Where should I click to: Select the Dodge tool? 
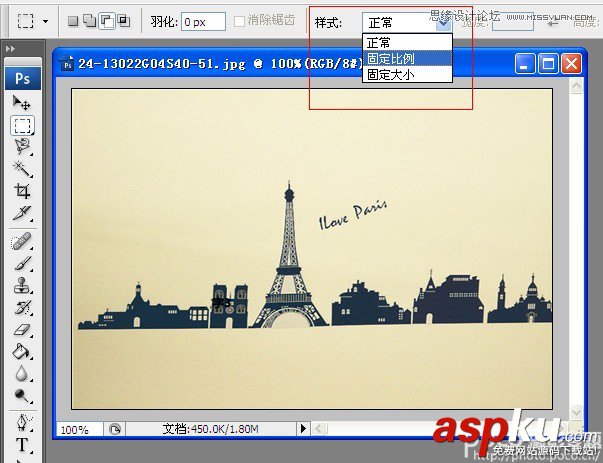(22, 395)
